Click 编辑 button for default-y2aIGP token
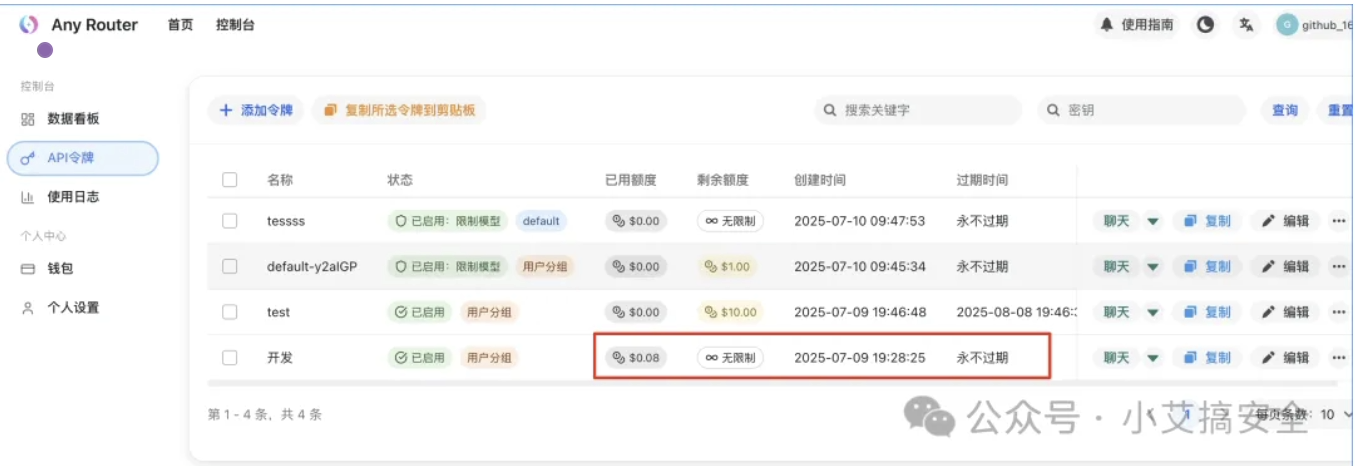1360x466 pixels. point(1285,267)
